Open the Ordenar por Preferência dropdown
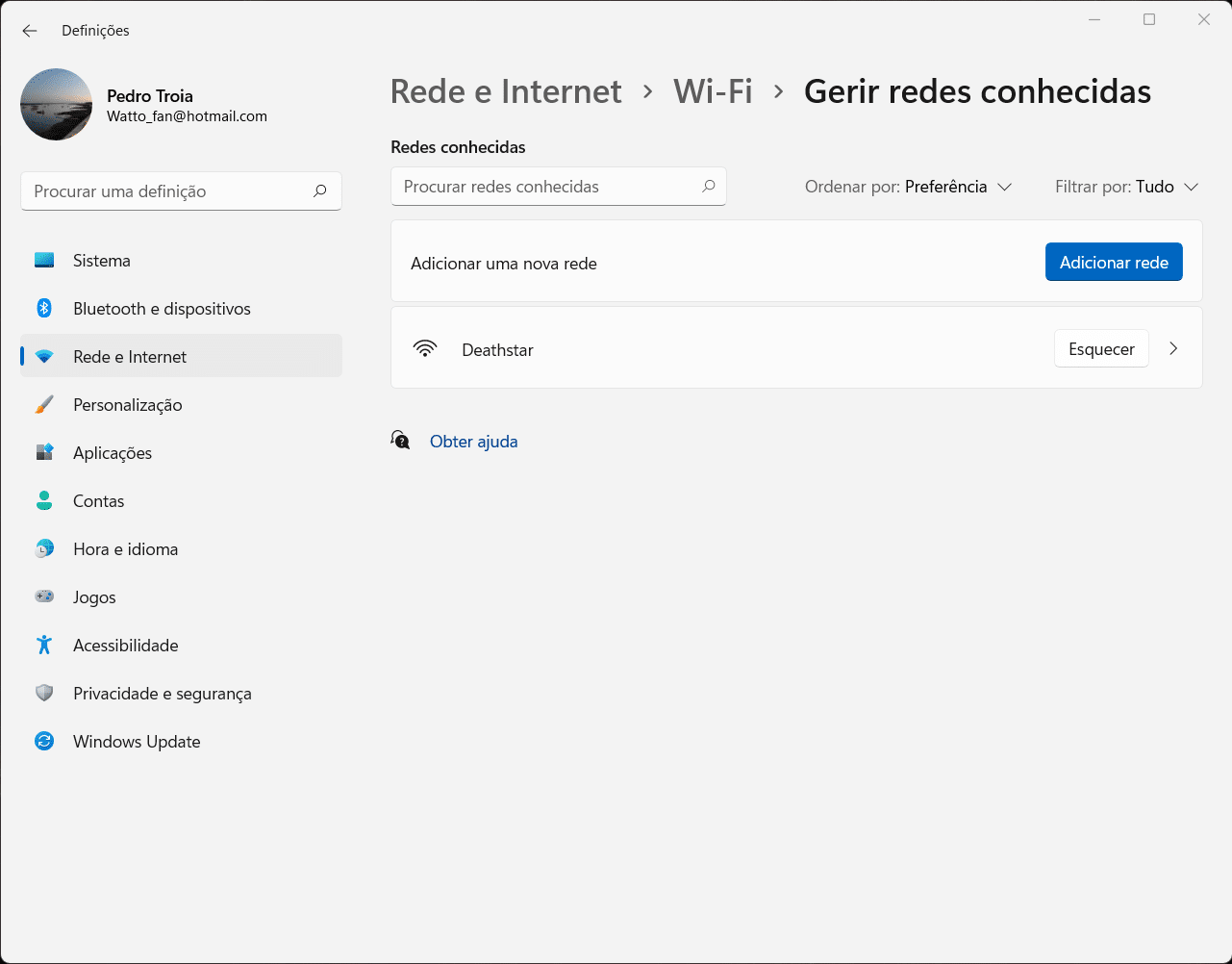 [x=908, y=187]
